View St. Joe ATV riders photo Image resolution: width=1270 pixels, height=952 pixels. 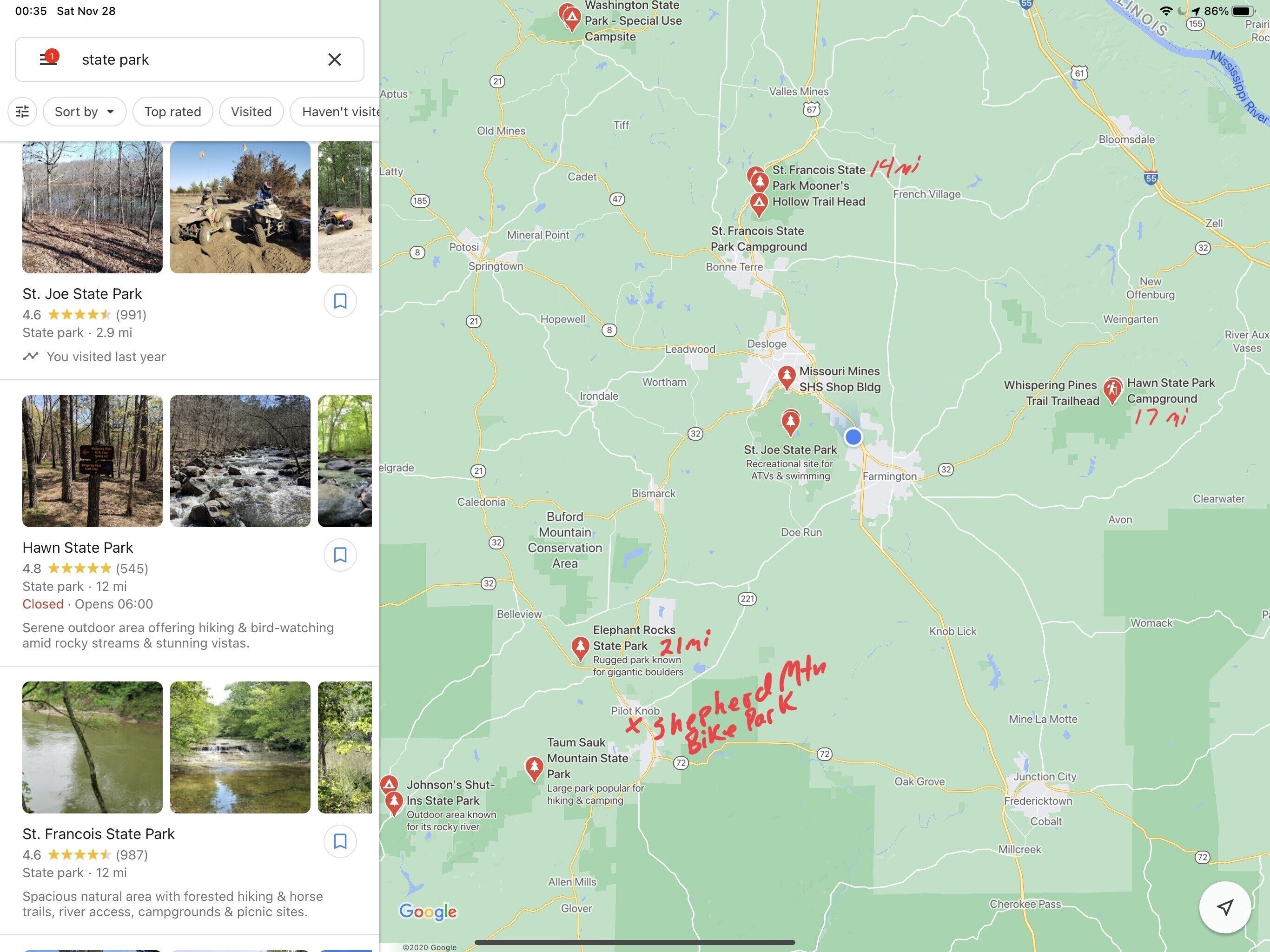(x=240, y=207)
